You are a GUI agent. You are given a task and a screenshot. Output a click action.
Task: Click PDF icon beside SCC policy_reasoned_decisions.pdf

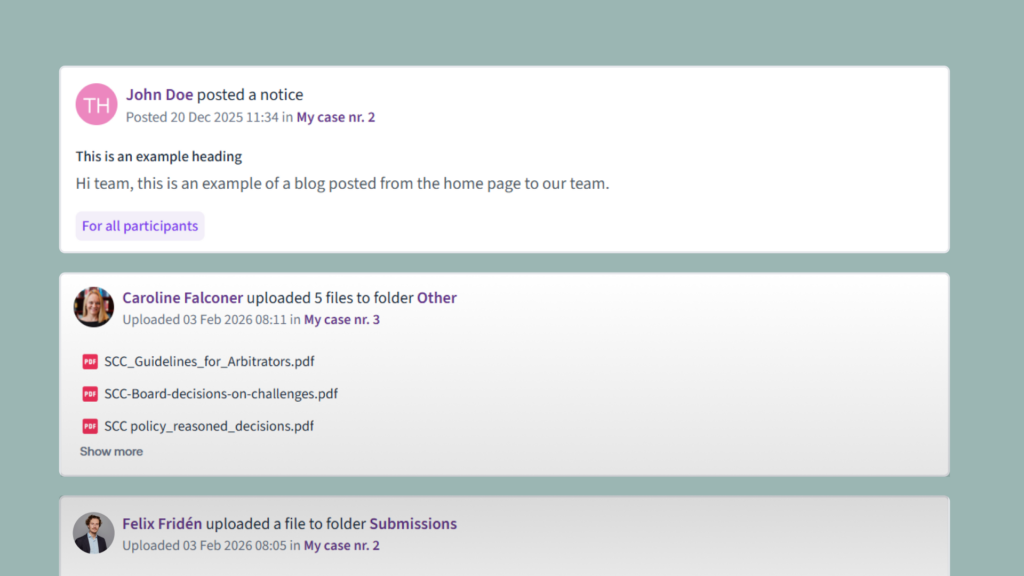coord(90,426)
